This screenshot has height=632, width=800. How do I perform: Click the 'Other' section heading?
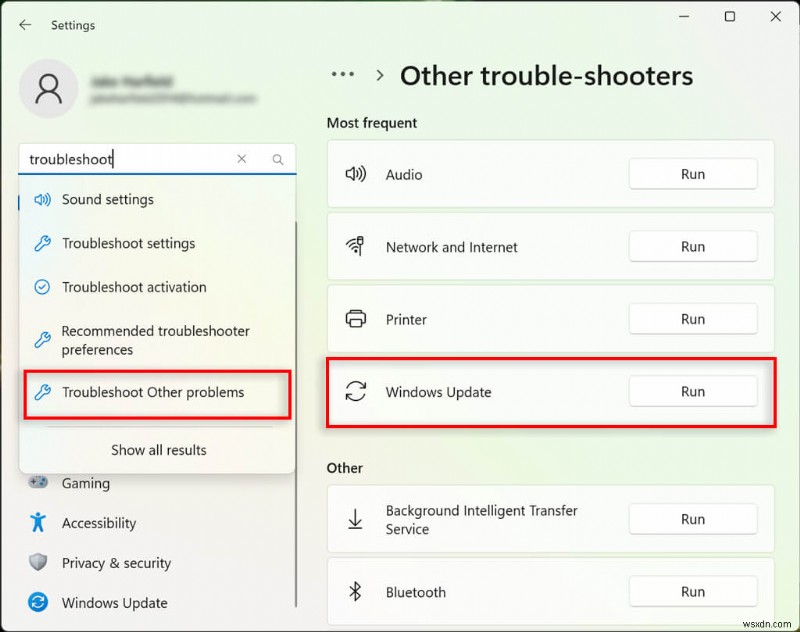click(345, 468)
